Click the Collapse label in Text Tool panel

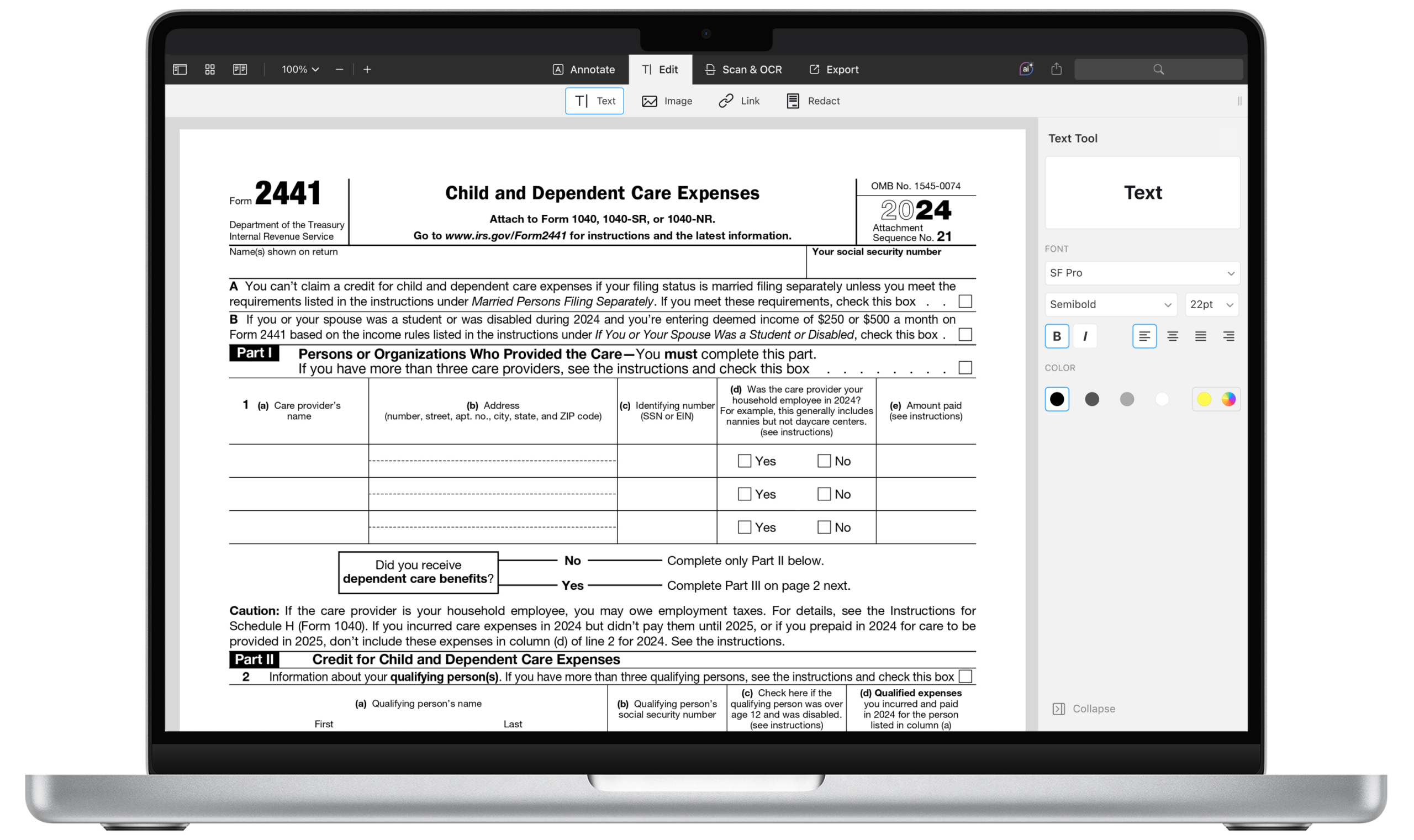[1094, 709]
